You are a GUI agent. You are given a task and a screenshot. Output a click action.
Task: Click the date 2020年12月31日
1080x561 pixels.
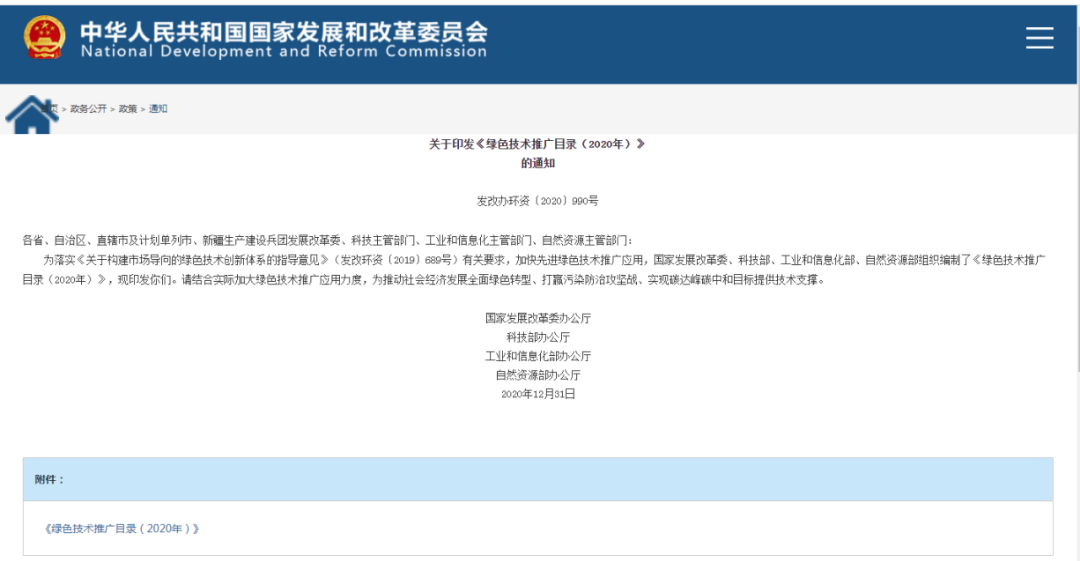tap(538, 394)
